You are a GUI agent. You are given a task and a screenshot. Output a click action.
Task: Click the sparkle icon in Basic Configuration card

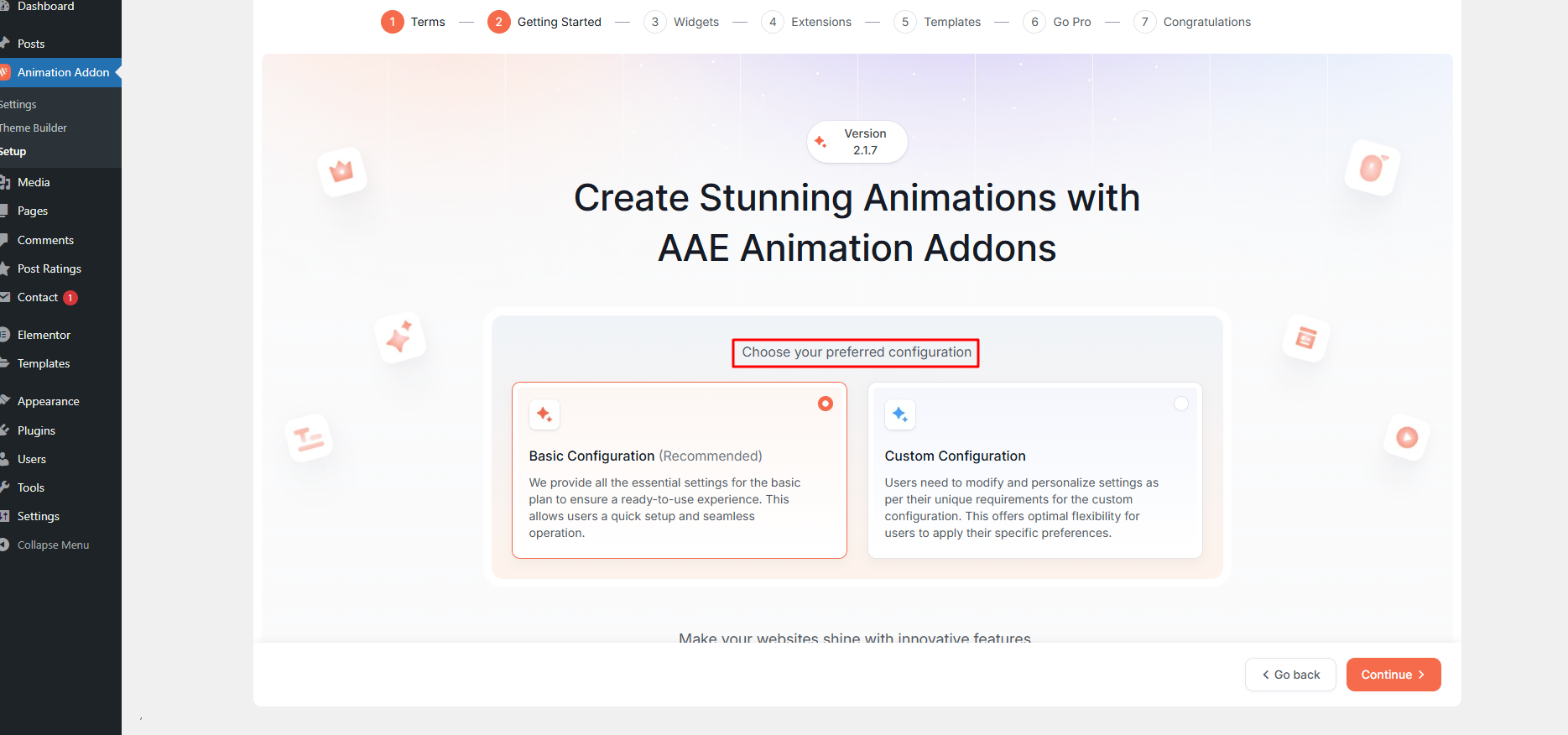(544, 414)
